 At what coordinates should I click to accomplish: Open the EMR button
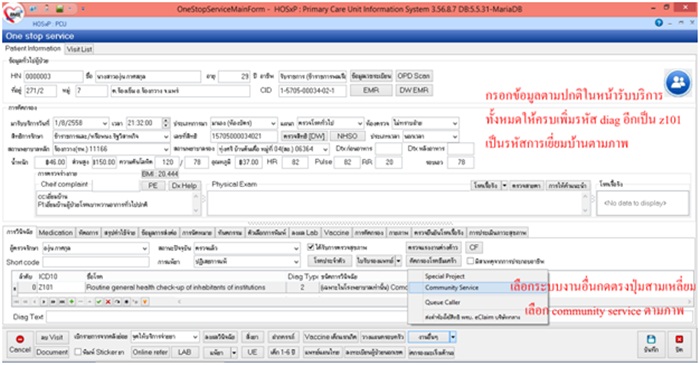coord(371,90)
